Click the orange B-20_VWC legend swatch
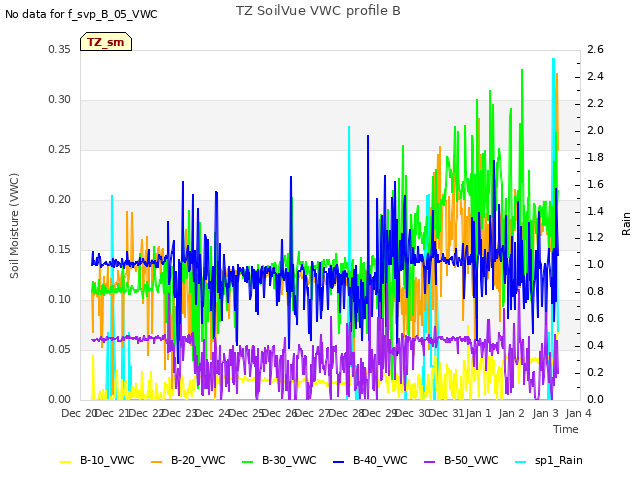Image resolution: width=640 pixels, height=480 pixels. click(x=156, y=461)
